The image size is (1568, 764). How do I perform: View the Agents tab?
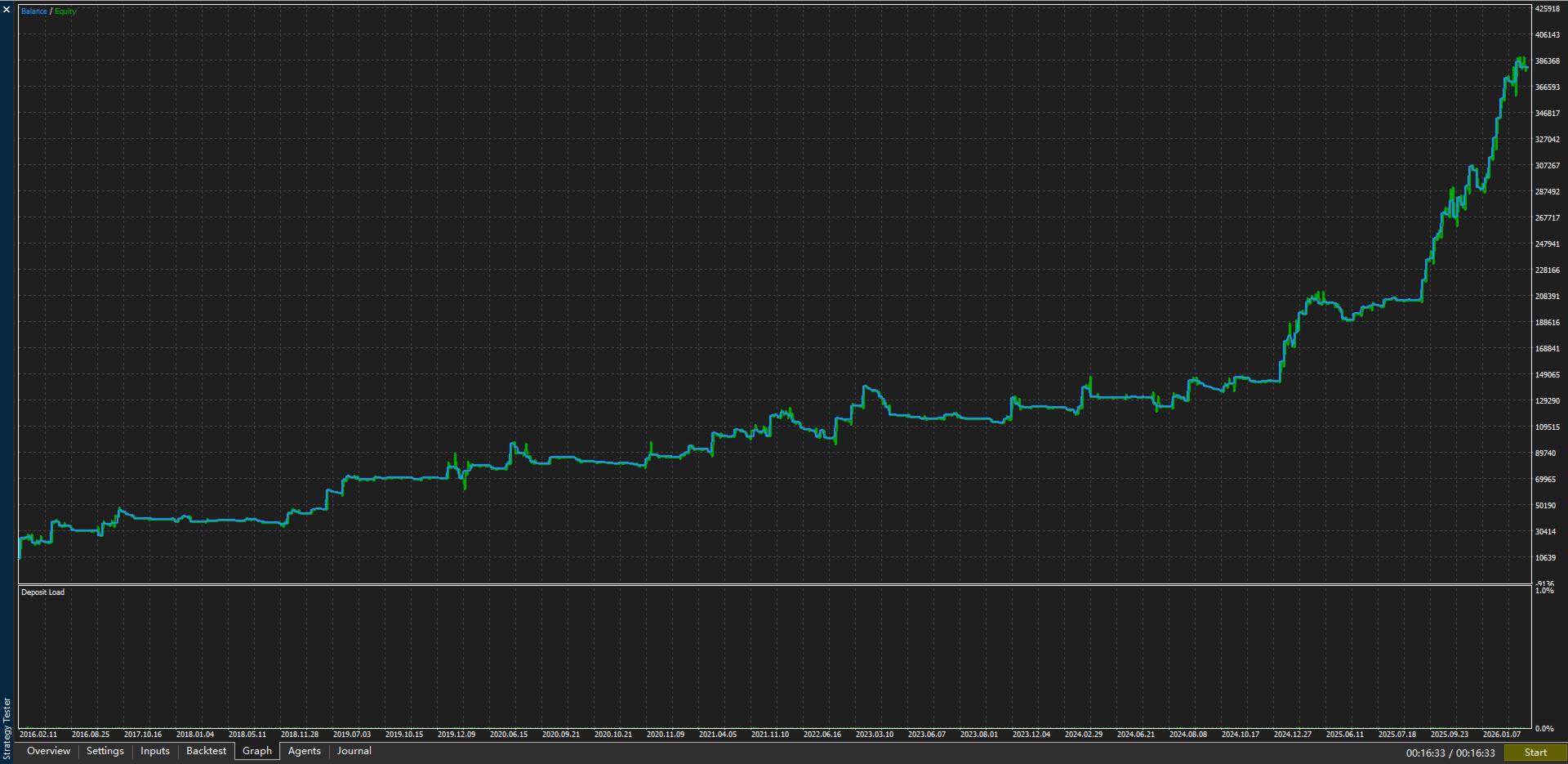click(305, 751)
